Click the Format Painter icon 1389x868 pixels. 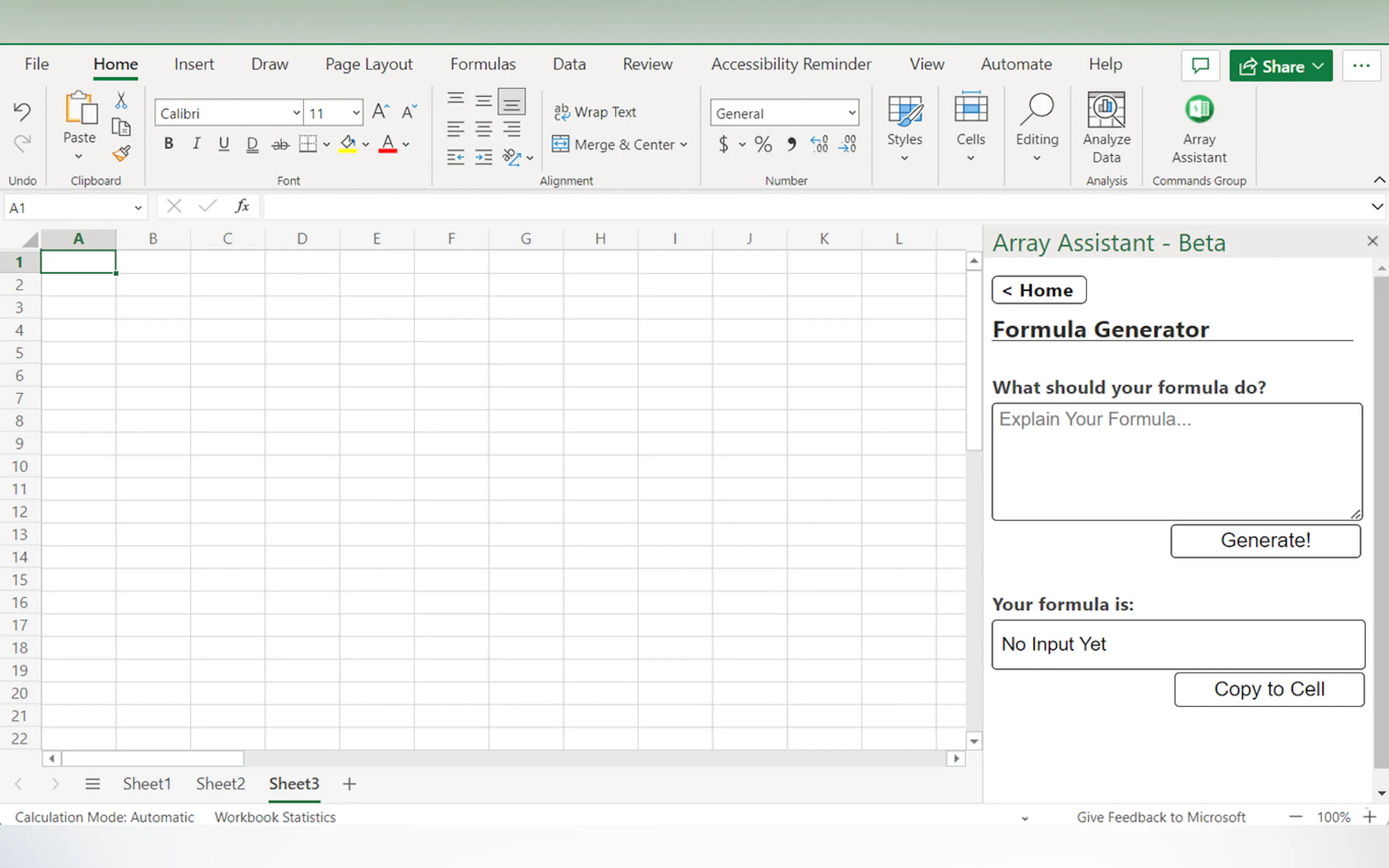click(x=121, y=153)
